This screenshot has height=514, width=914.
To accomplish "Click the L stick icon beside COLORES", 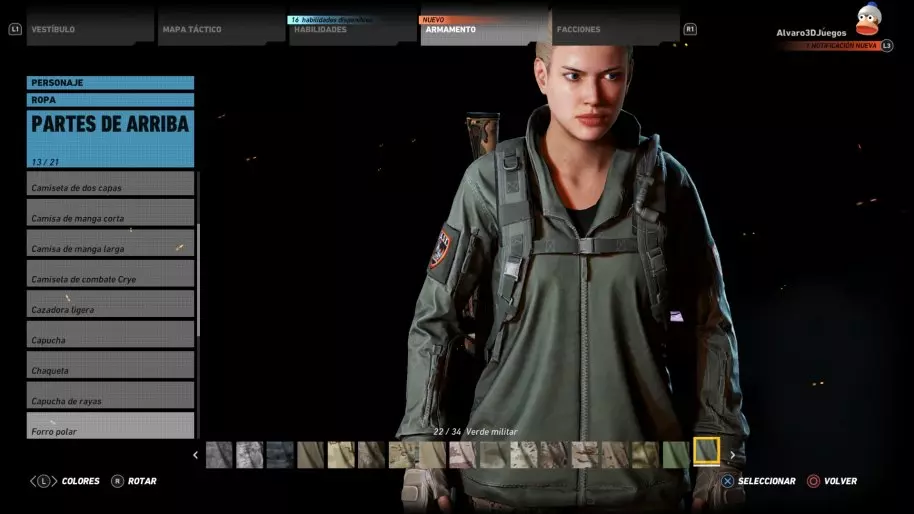I will (x=44, y=481).
